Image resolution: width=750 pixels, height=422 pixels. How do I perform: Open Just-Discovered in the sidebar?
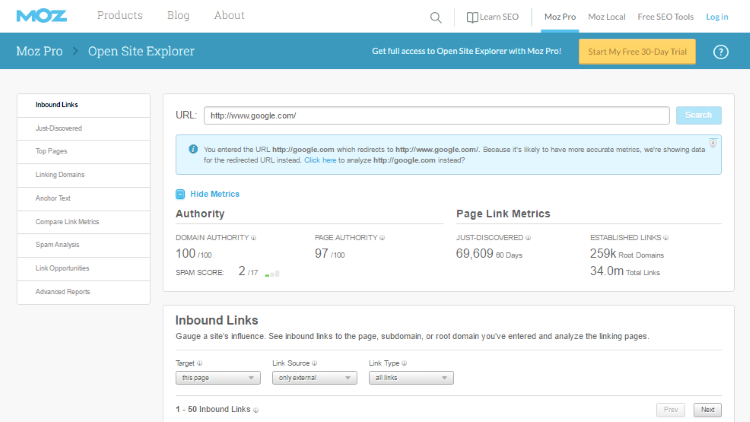tap(84, 129)
